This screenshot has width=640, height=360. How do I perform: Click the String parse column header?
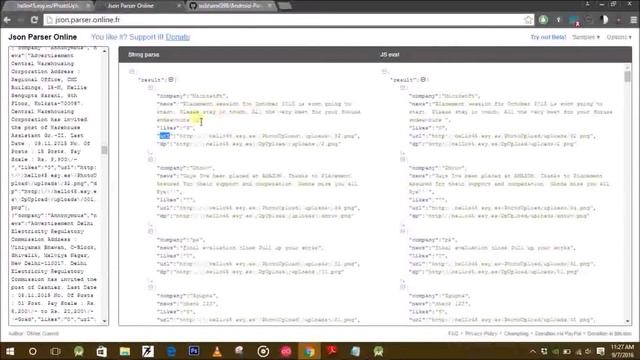144,55
